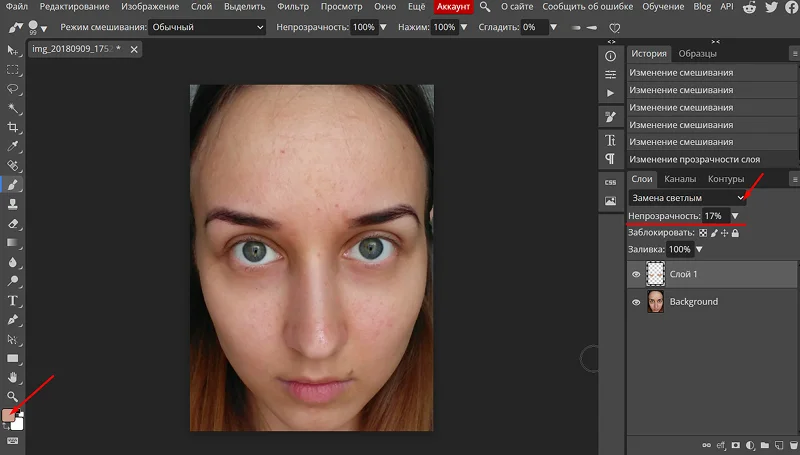The height and width of the screenshot is (455, 800).
Task: Expand layer Непрозрачность 17% arrow
Action: 735,216
